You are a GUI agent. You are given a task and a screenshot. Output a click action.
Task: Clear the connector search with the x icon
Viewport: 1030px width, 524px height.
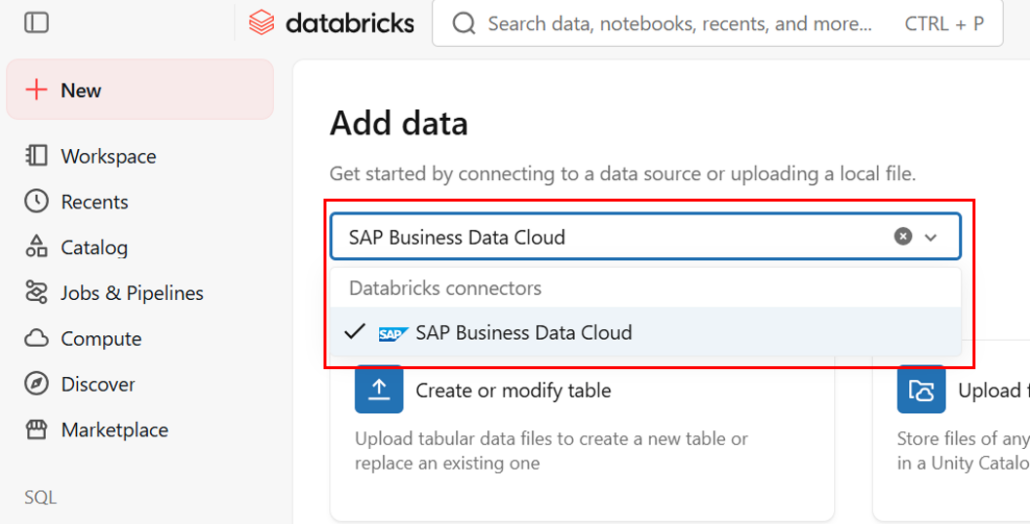coord(903,236)
